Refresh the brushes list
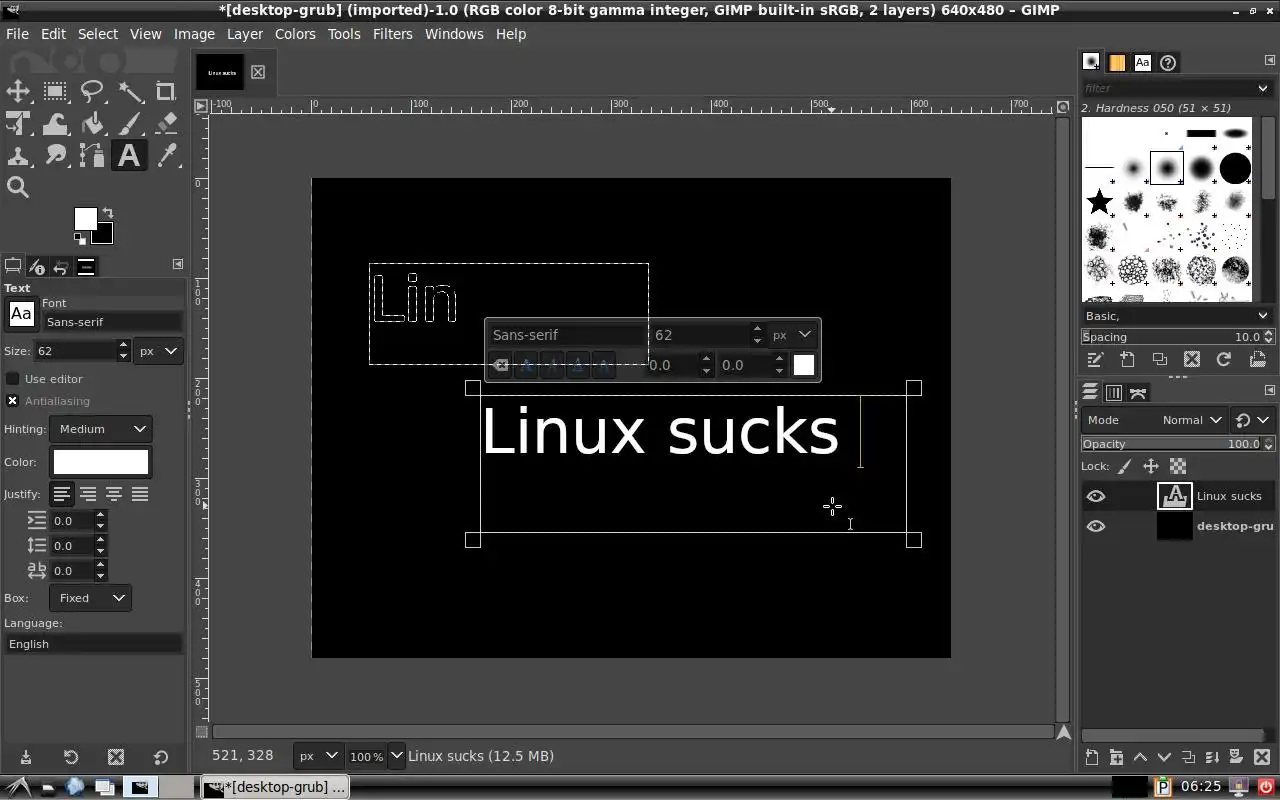The image size is (1280, 800). 1224,359
